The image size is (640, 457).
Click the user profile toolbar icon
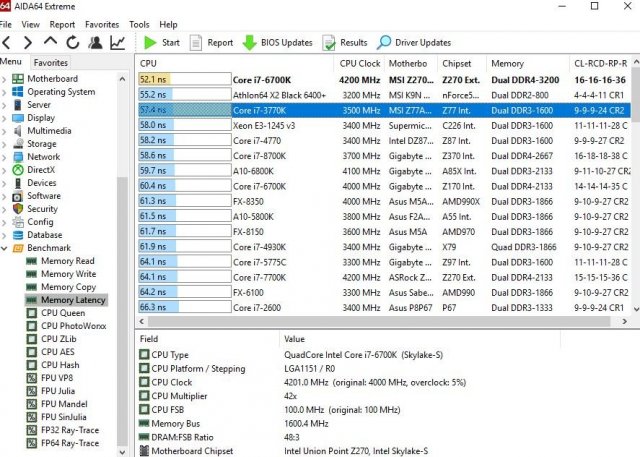click(95, 43)
